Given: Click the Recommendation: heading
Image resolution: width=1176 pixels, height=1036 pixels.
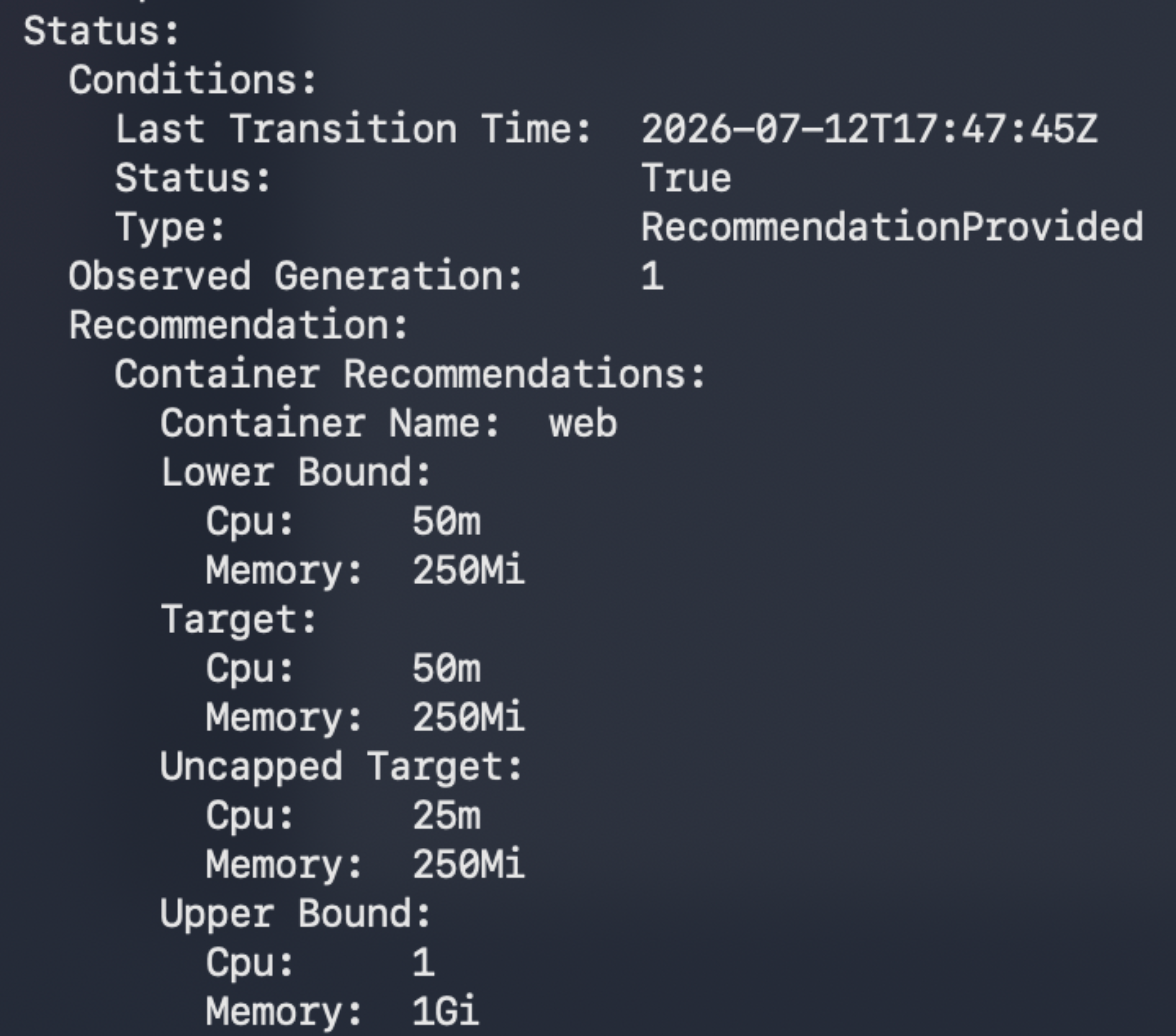Looking at the screenshot, I should pyautogui.click(x=238, y=326).
